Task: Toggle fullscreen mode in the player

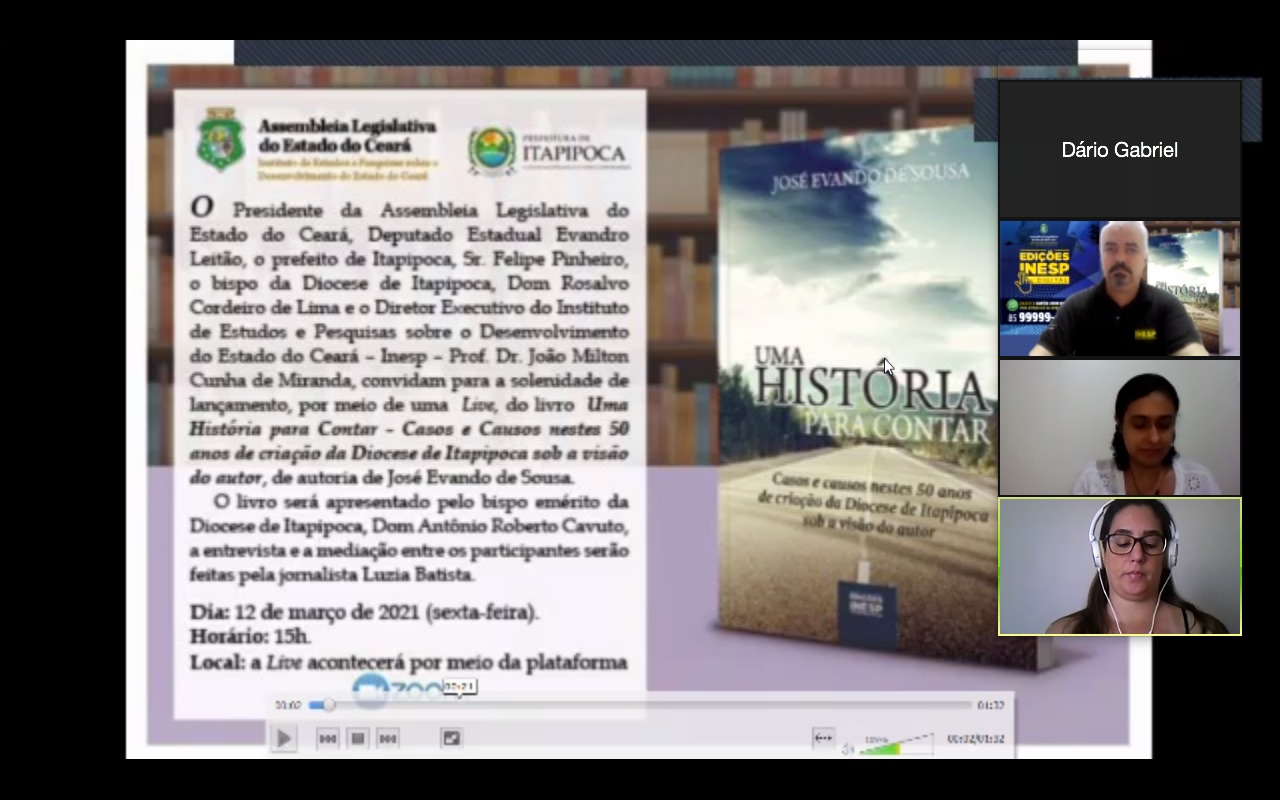Action: tap(451, 738)
